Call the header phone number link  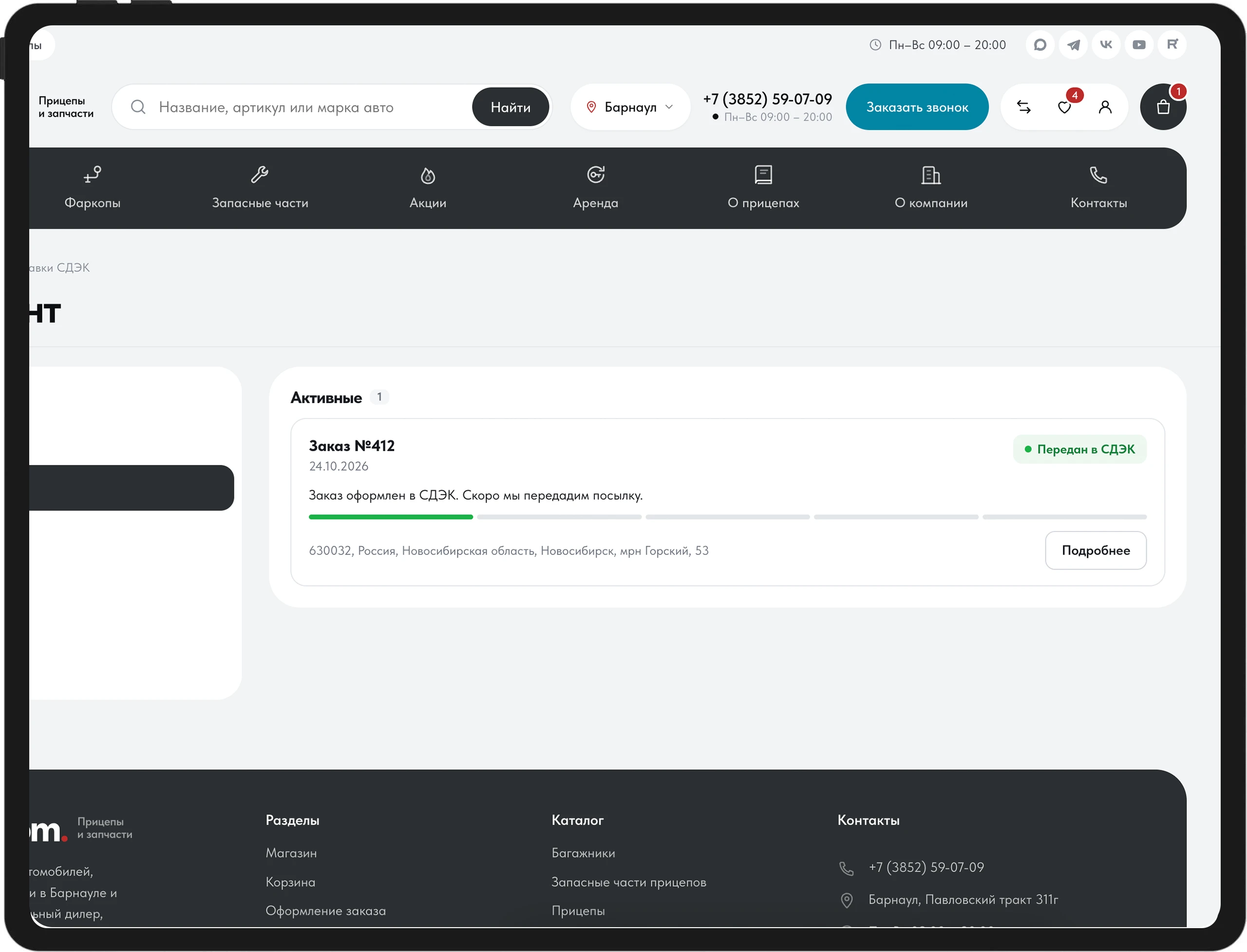click(768, 99)
